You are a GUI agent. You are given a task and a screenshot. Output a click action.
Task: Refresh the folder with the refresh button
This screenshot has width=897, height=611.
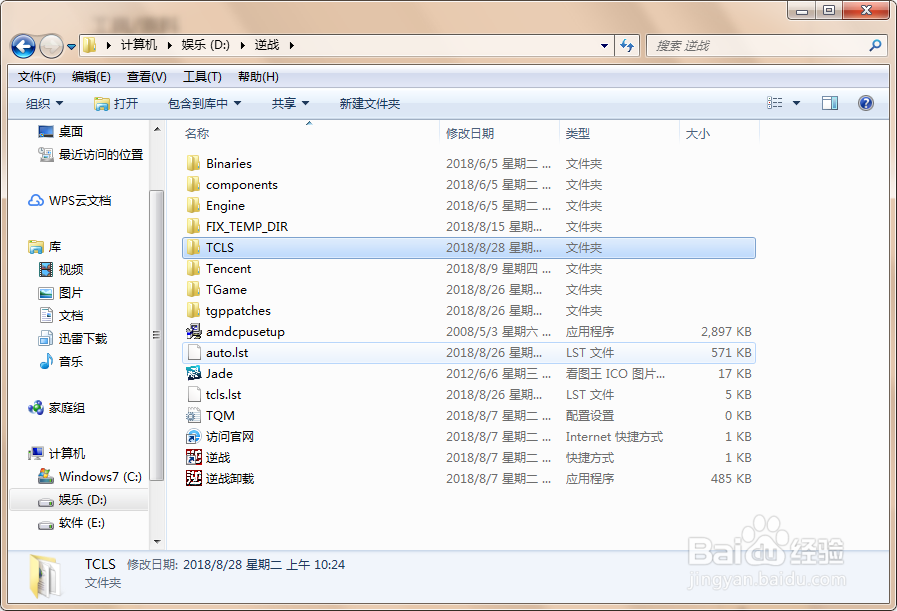pyautogui.click(x=628, y=46)
